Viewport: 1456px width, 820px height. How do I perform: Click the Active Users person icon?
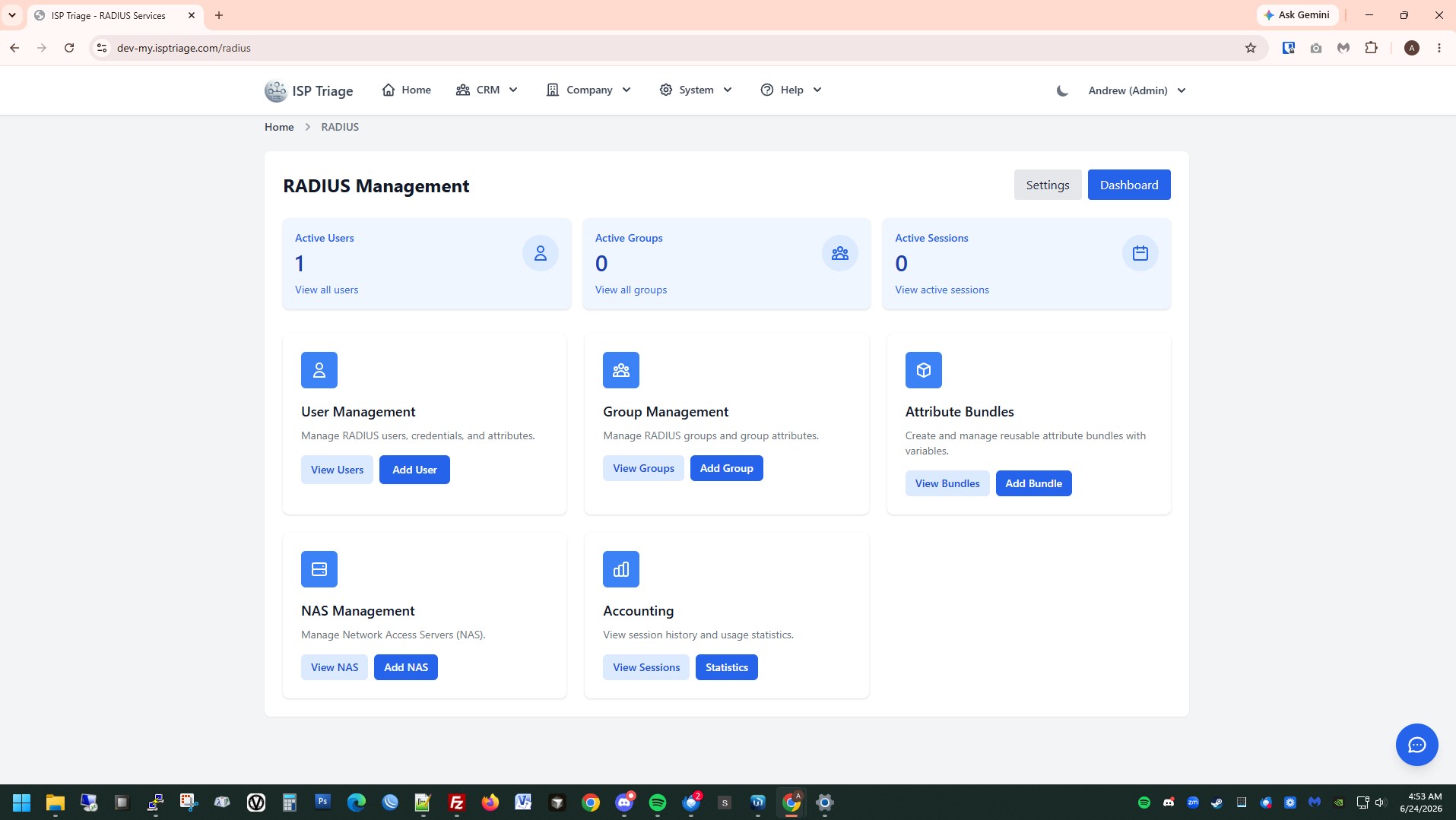pyautogui.click(x=541, y=253)
